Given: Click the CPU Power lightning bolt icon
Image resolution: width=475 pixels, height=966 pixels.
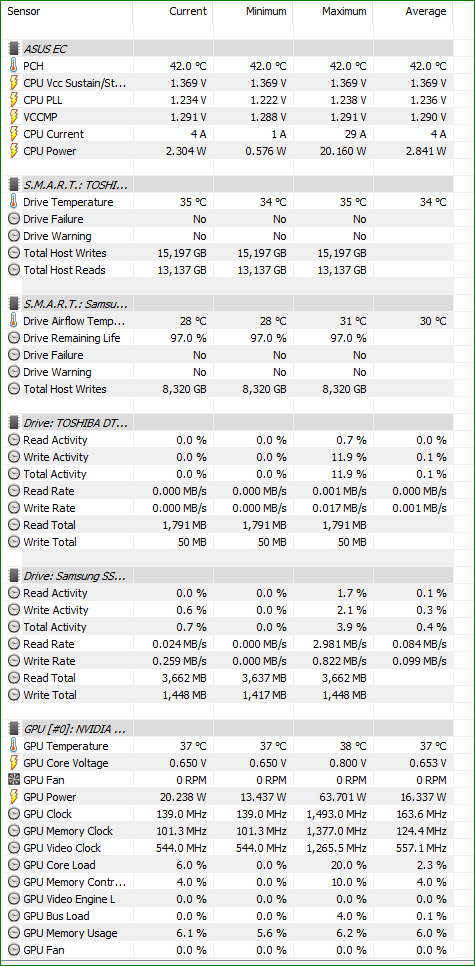Looking at the screenshot, I should pos(14,151).
